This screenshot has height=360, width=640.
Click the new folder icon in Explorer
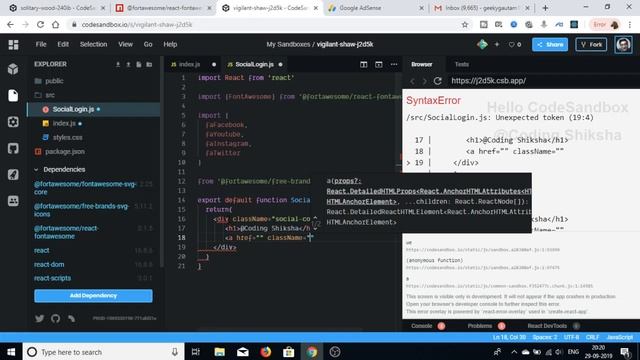(149, 64)
